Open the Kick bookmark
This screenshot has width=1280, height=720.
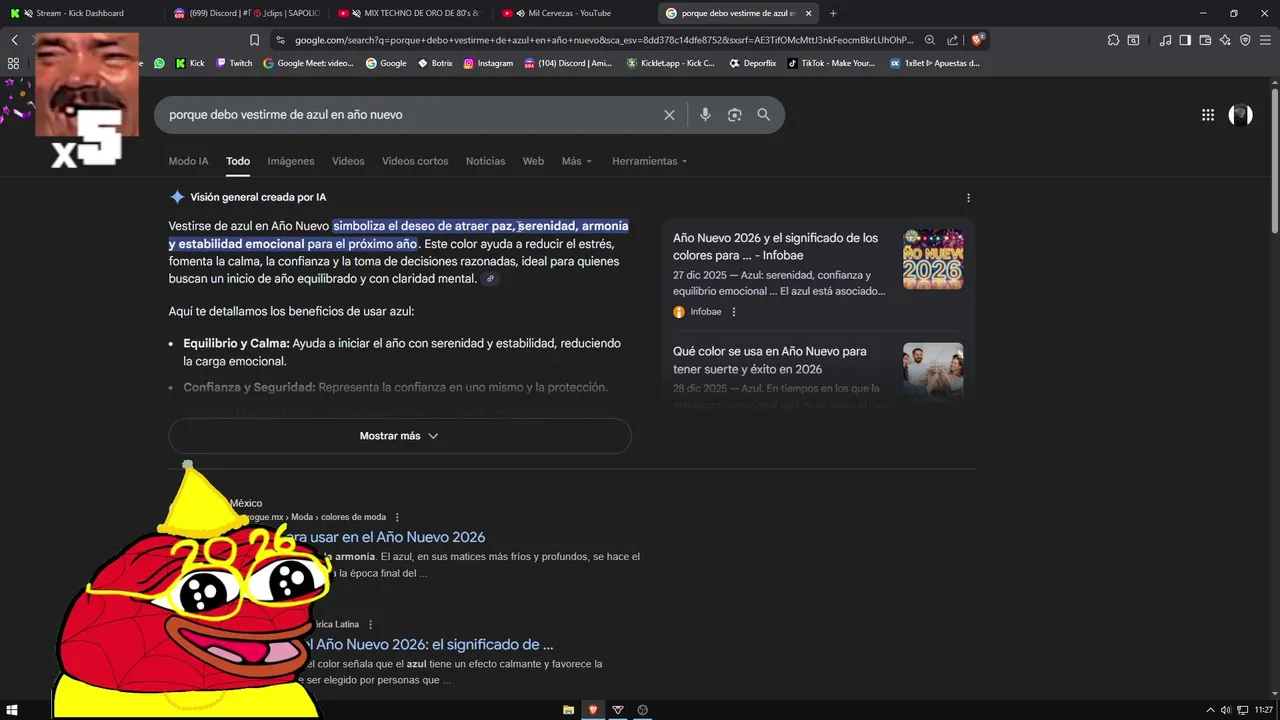point(190,63)
